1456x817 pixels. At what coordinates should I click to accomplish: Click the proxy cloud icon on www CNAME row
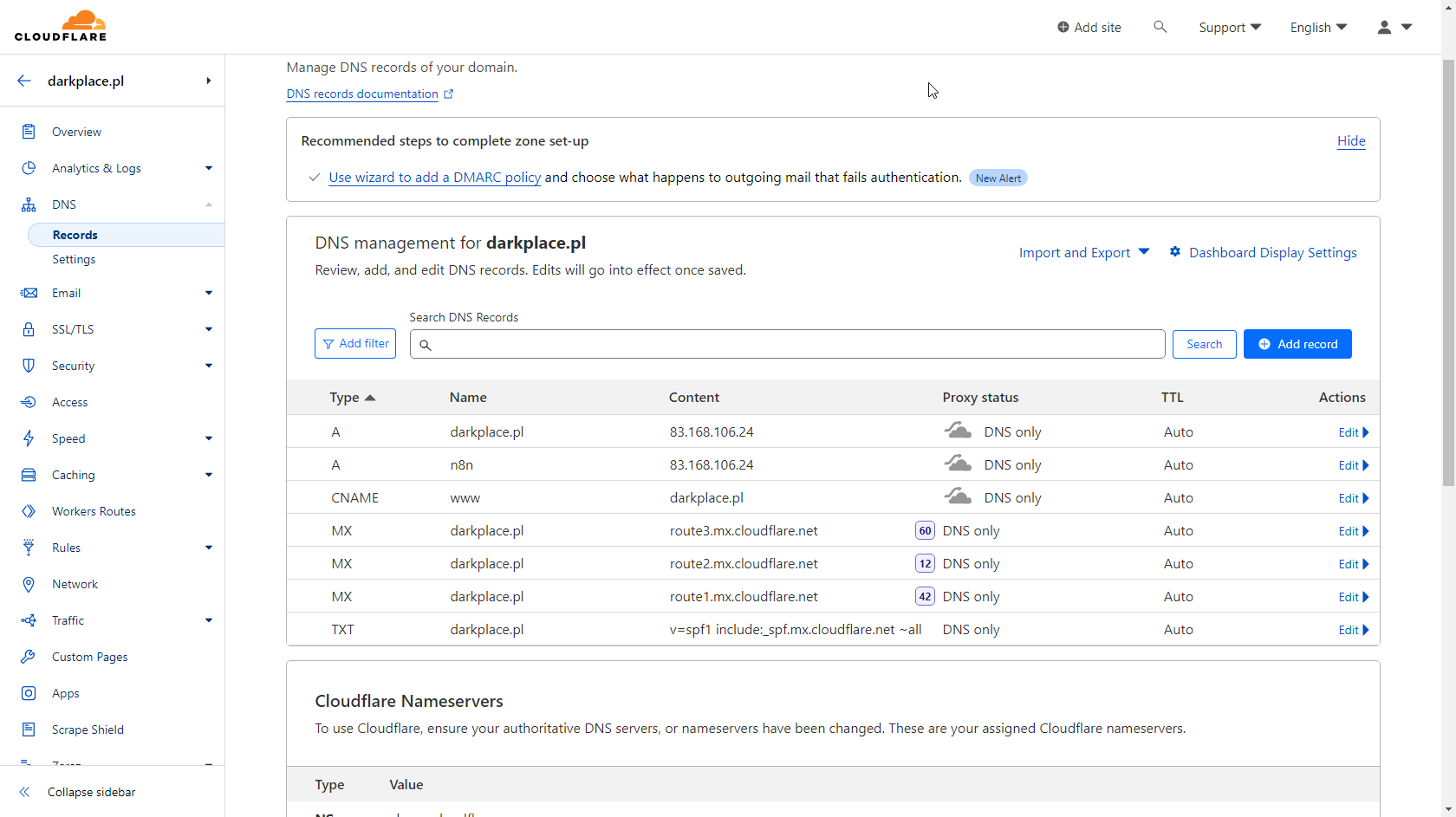click(x=958, y=497)
